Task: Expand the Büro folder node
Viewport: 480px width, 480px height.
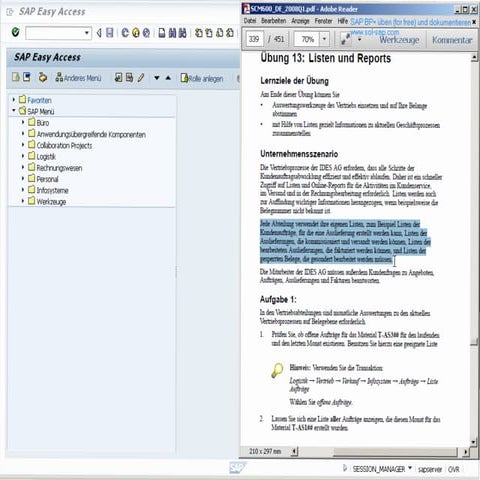Action: coord(23,122)
